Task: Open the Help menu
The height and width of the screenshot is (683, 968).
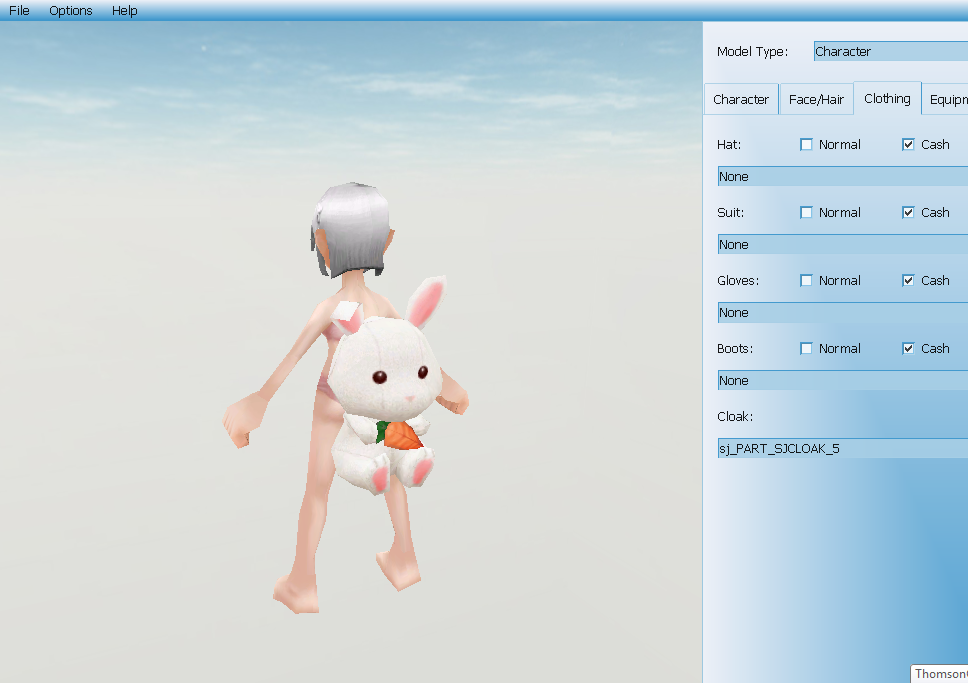Action: pyautogui.click(x=125, y=11)
